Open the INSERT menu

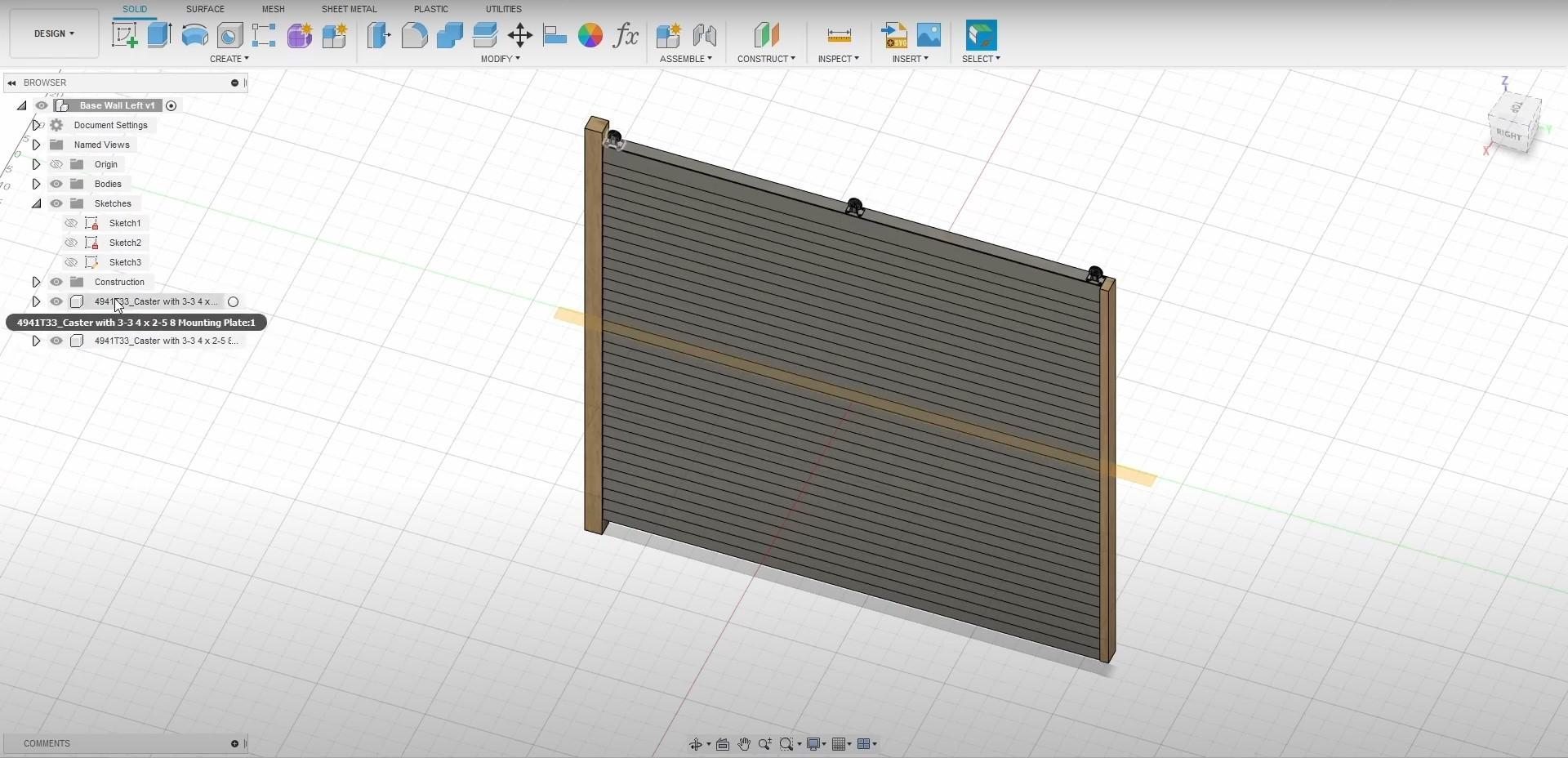pyautogui.click(x=910, y=59)
